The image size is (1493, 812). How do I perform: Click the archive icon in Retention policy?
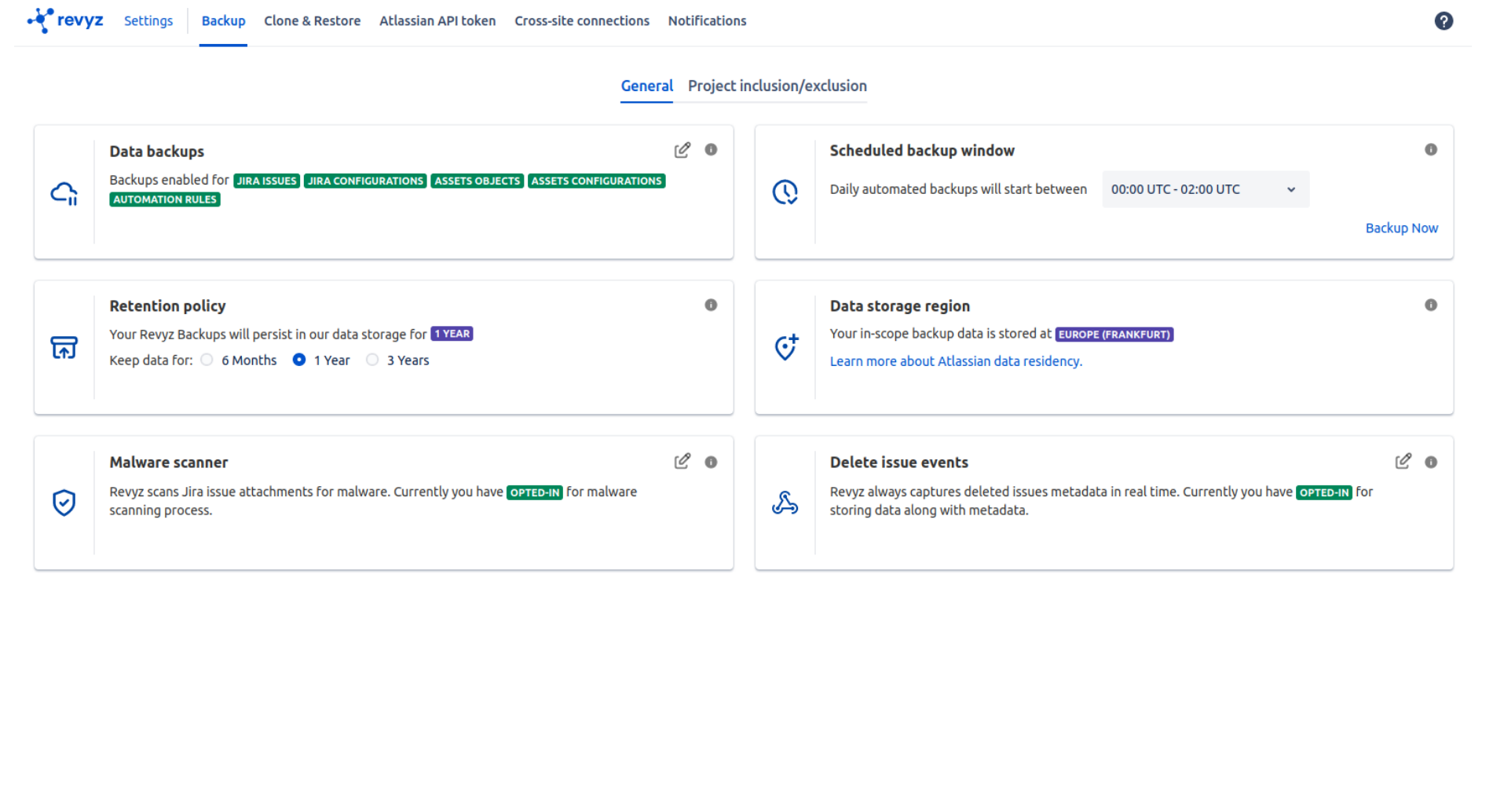[x=64, y=347]
